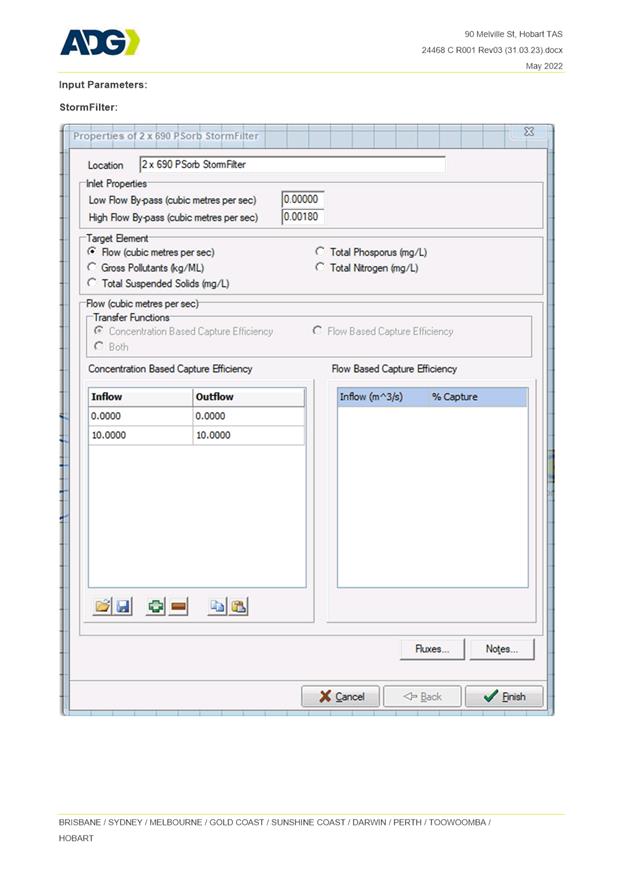622x879 pixels.
Task: Confirm settings with the Finish button
Action: coord(504,696)
